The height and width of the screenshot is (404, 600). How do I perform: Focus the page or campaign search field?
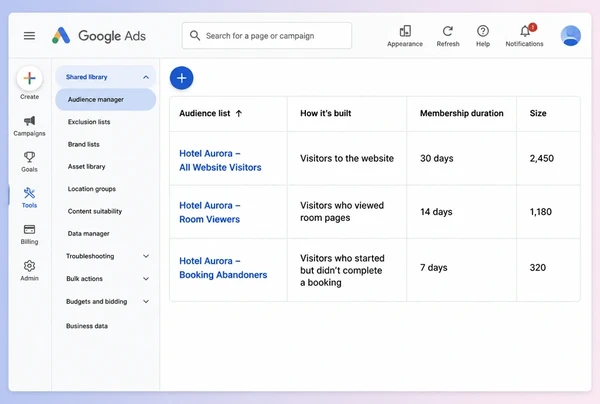[x=267, y=36]
